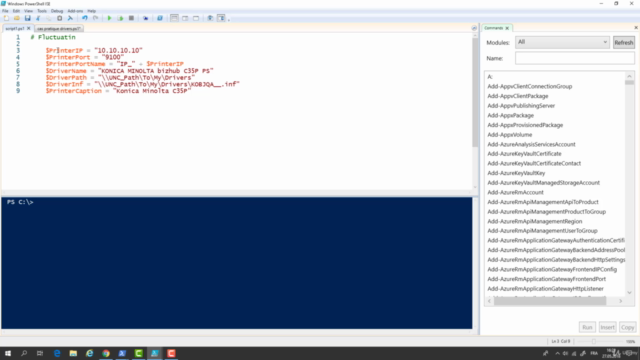Select the Commands add-on tab

494,28
